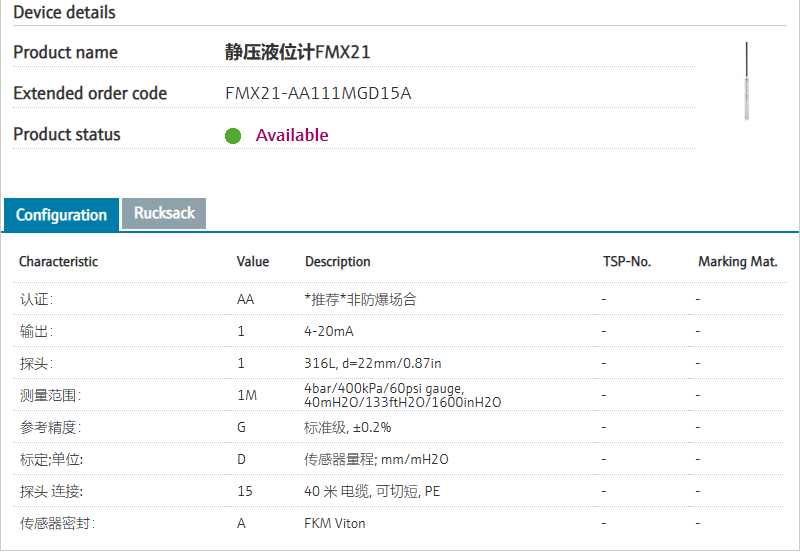The width and height of the screenshot is (800, 554).
Task: Click the Available product status text
Action: point(292,135)
